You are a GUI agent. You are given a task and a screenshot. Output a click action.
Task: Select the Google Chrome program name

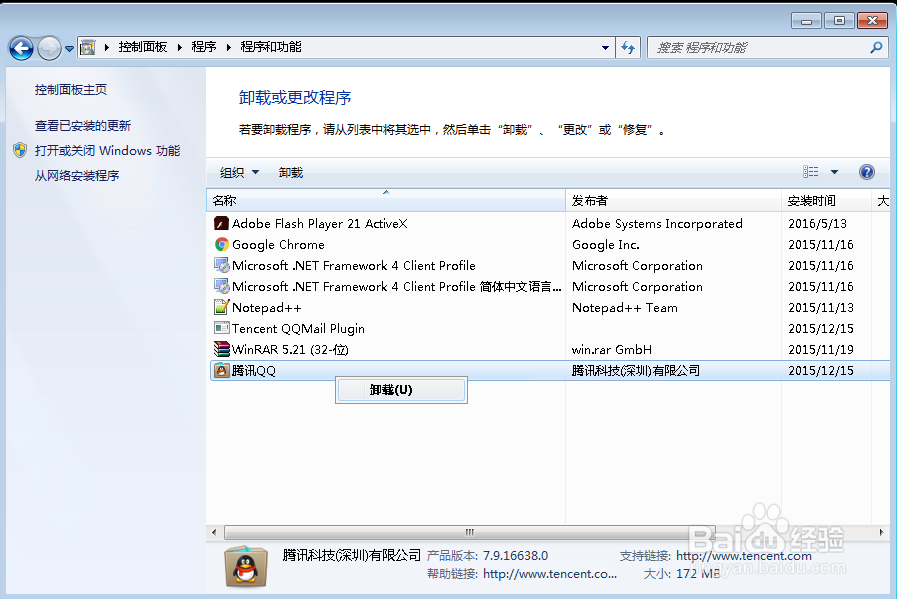pyautogui.click(x=278, y=244)
